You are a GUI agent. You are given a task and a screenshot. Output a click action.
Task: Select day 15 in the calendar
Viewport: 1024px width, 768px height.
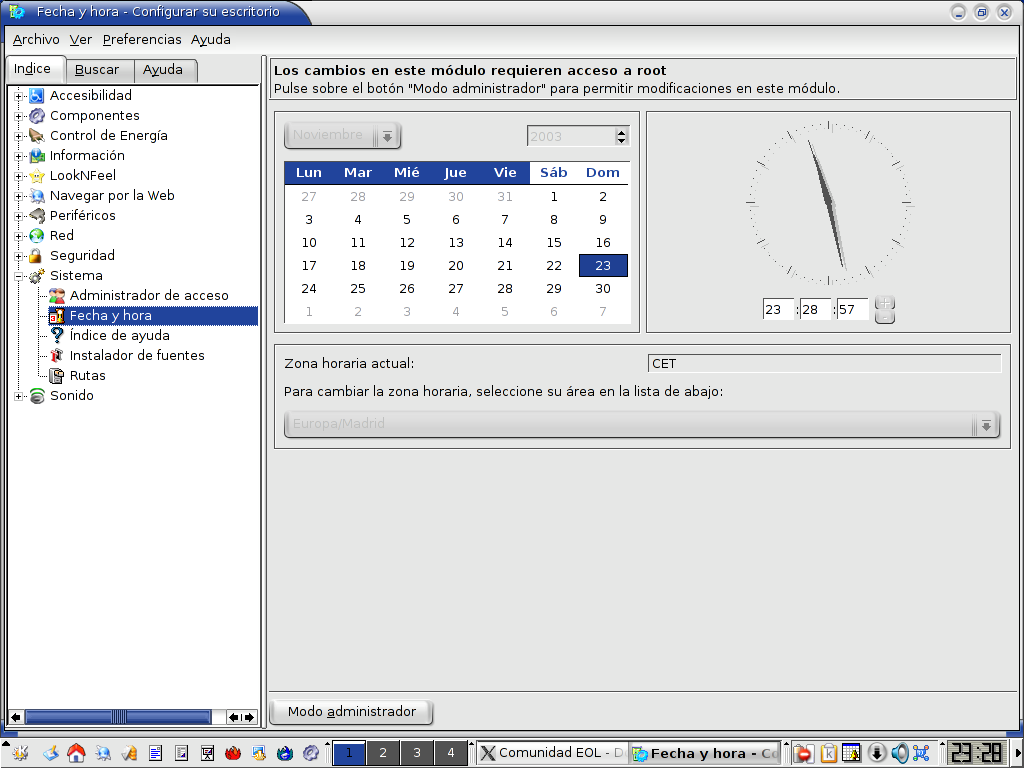click(554, 243)
